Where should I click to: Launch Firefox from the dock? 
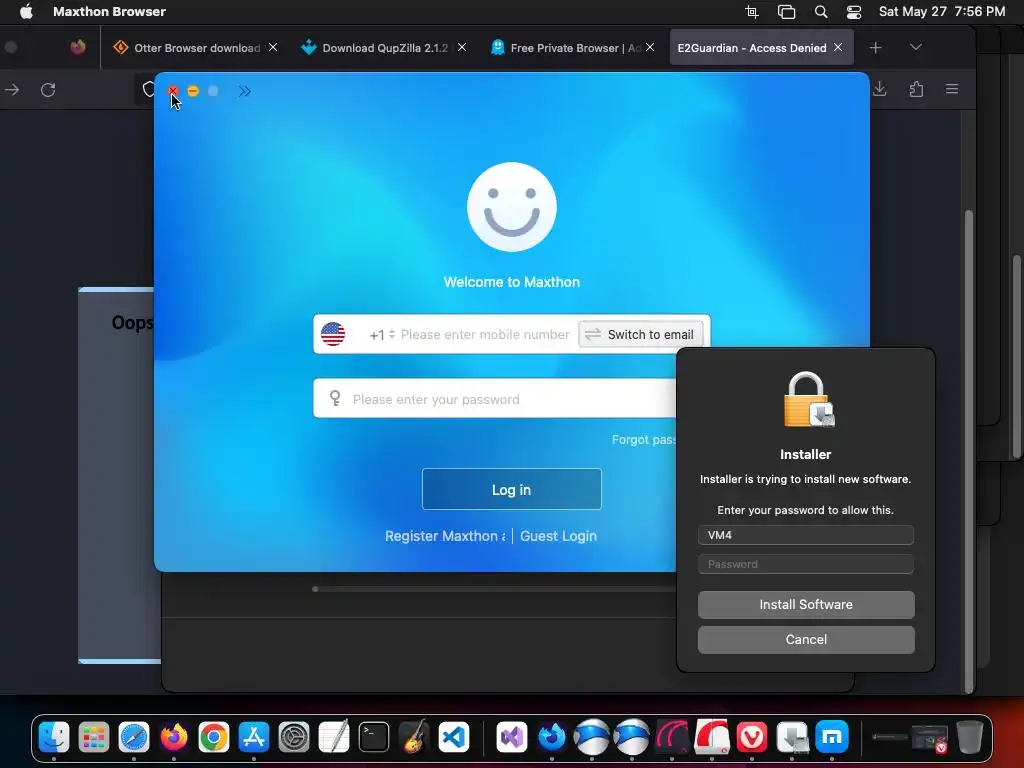click(174, 737)
